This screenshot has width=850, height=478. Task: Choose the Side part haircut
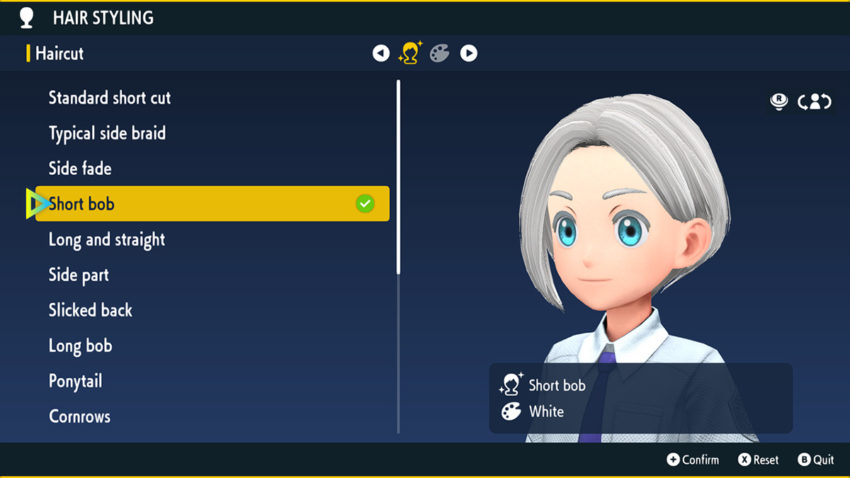pos(79,275)
